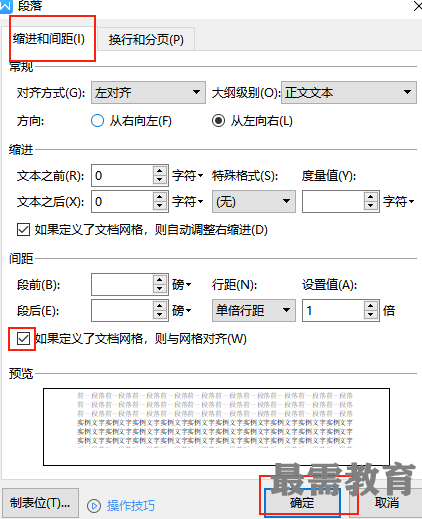The height and width of the screenshot is (519, 422).
Task: Increase the 文本之后 indent with up arrow
Action: (160, 197)
